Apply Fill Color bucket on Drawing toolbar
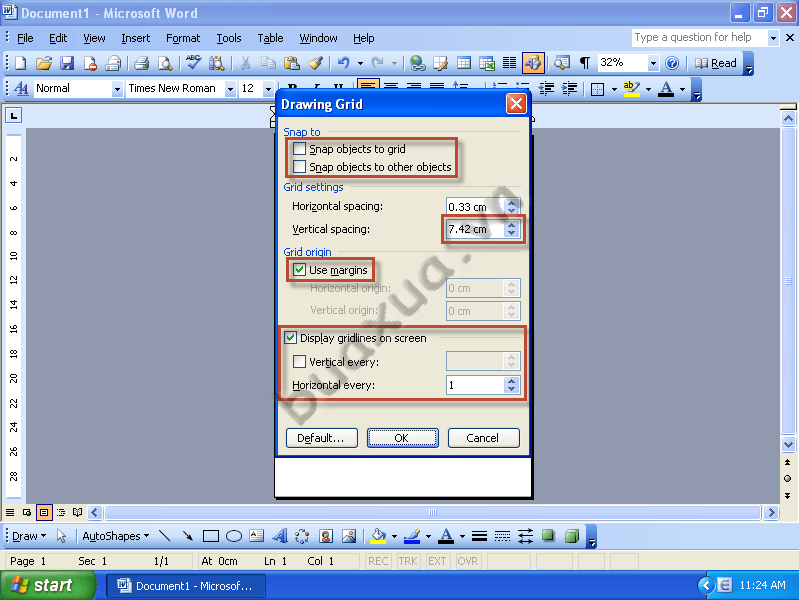This screenshot has height=600, width=799. click(x=378, y=536)
